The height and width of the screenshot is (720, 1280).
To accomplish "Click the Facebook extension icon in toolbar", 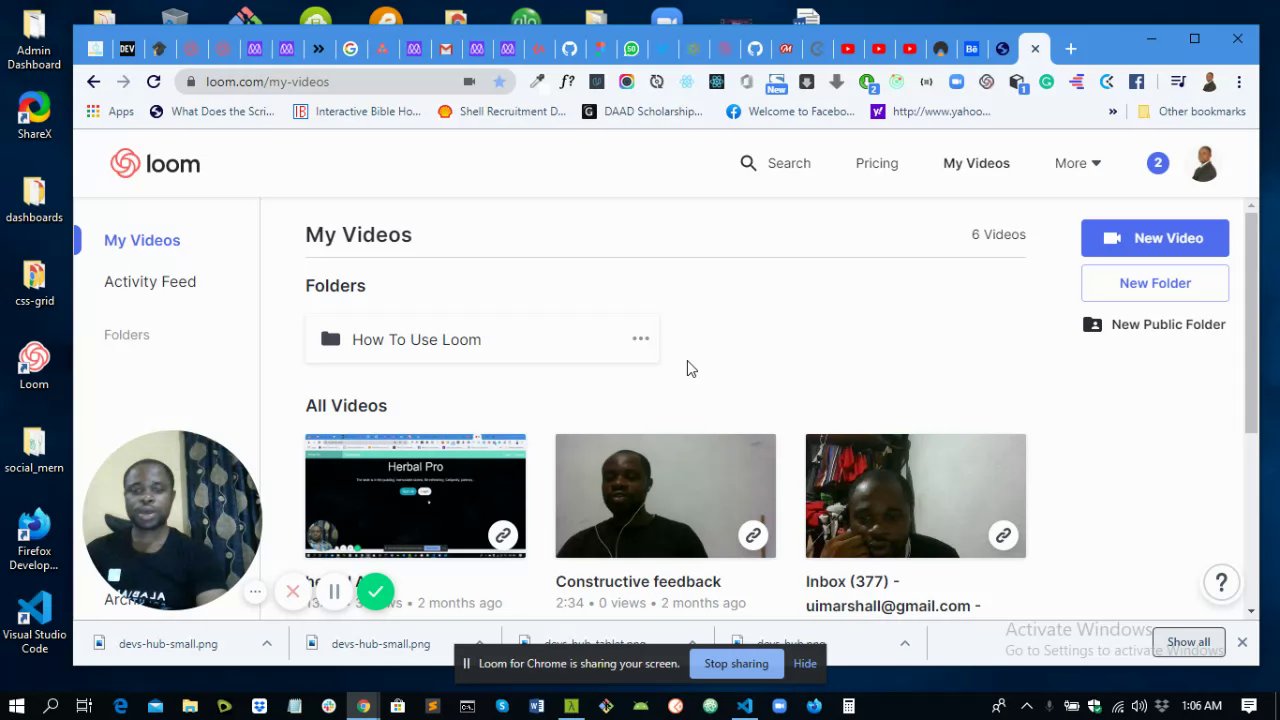I will tap(1137, 82).
